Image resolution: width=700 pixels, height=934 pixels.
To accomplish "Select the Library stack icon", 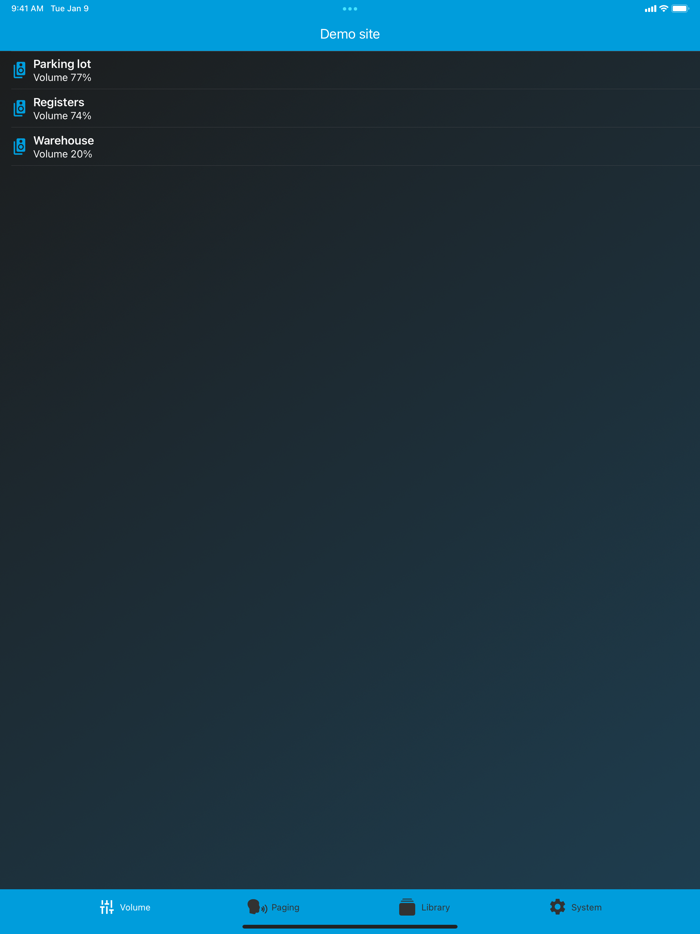I will [x=407, y=907].
